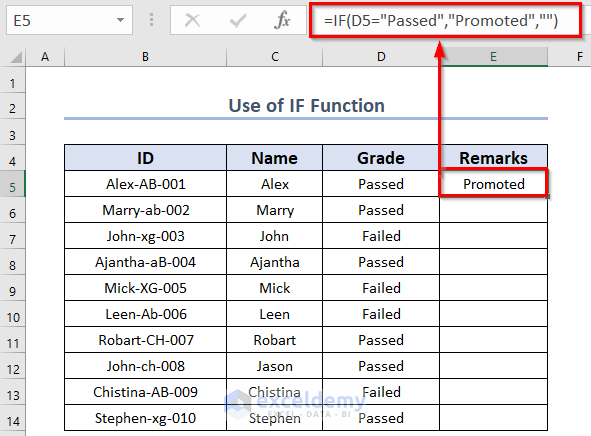
Task: Select cell containing Mick-XG-005
Action: coord(145,288)
